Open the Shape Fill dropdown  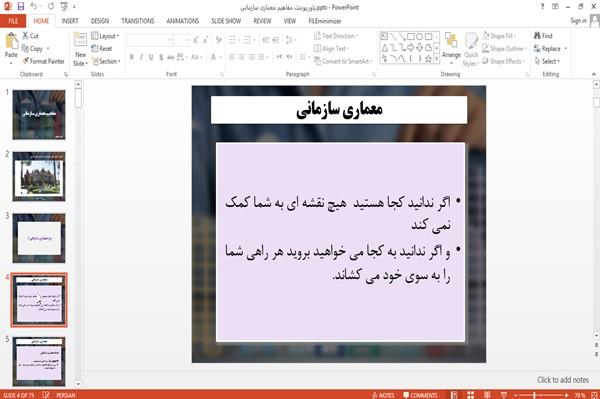pyautogui.click(x=499, y=36)
